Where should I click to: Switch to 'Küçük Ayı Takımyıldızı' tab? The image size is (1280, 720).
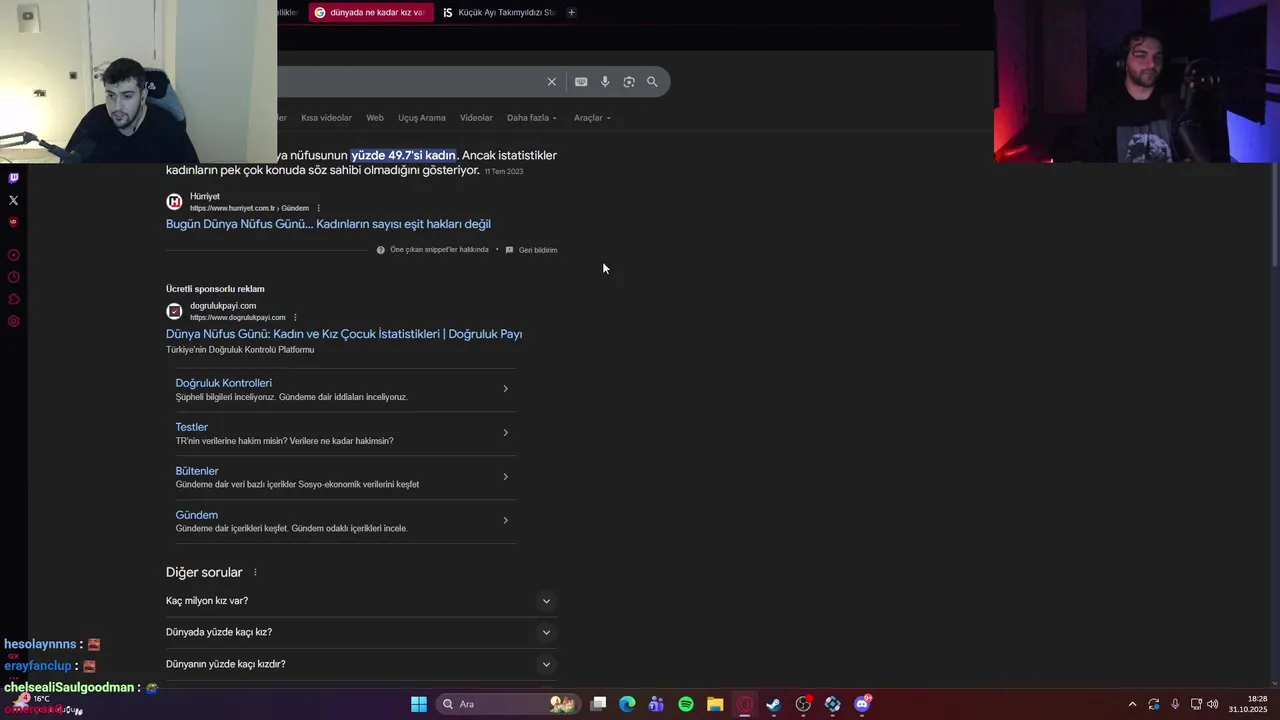(498, 12)
